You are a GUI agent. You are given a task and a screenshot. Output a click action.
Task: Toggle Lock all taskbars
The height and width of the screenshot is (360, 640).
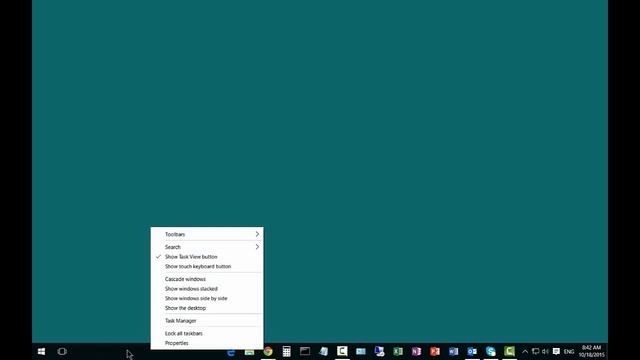point(207,333)
